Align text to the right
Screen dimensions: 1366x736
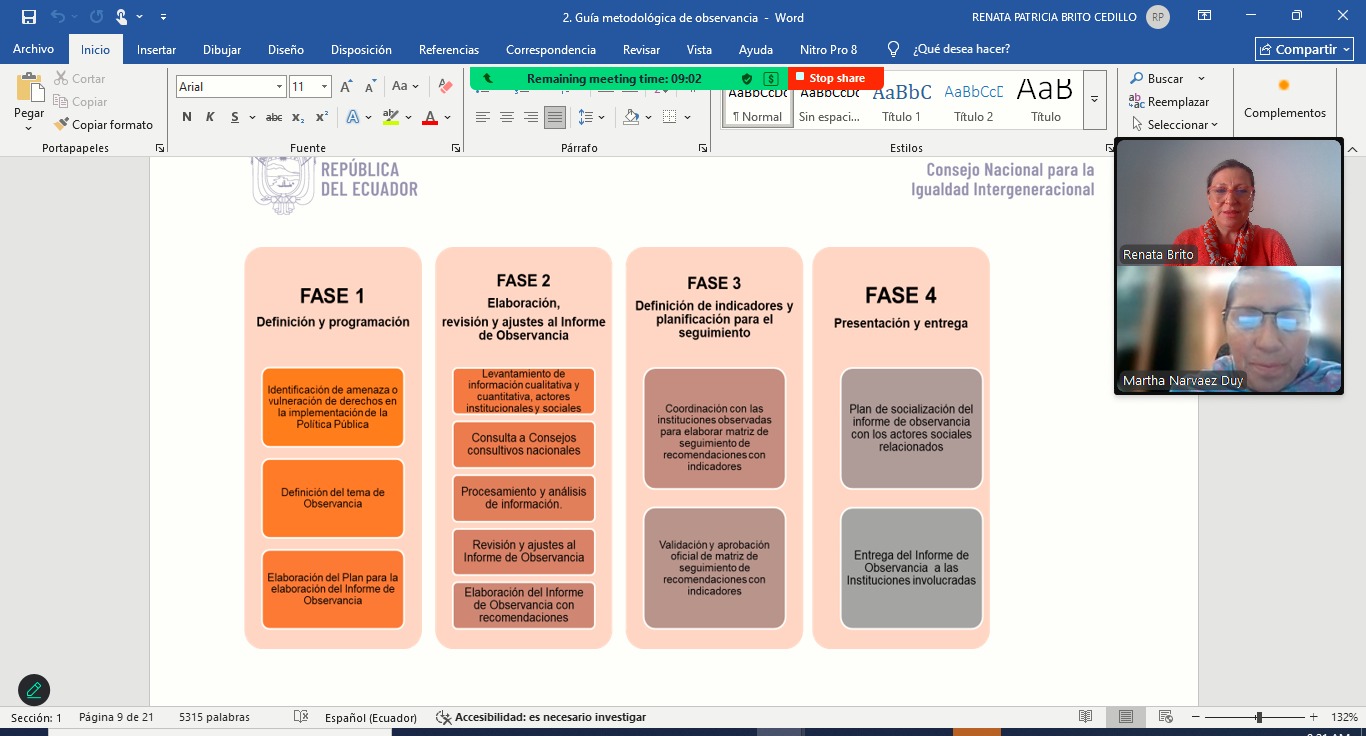coord(531,117)
